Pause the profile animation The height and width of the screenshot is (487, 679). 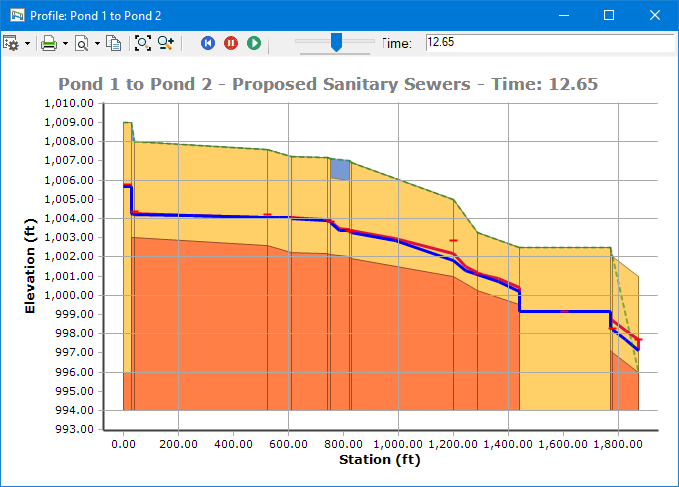point(231,43)
